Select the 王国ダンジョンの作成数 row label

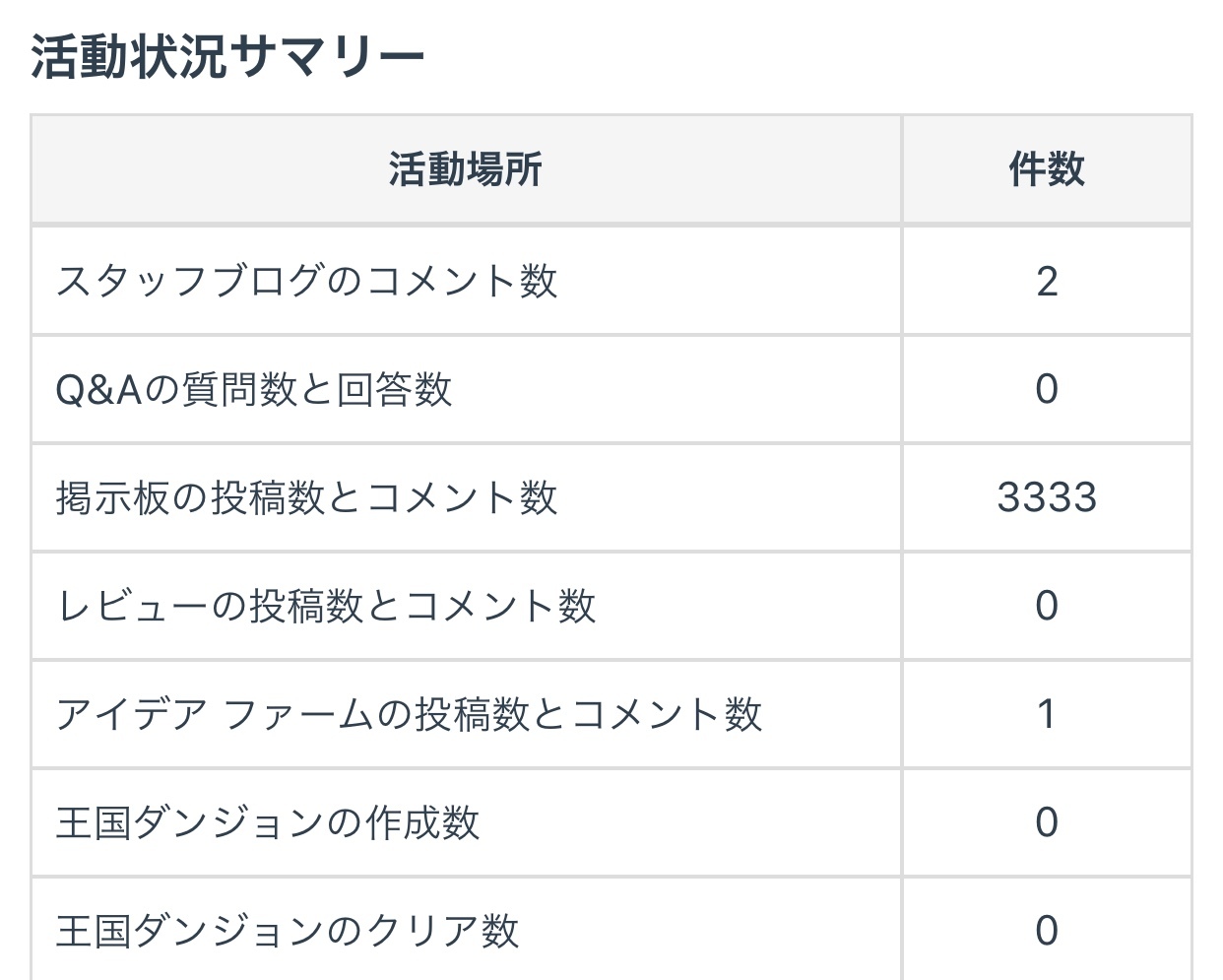[268, 823]
